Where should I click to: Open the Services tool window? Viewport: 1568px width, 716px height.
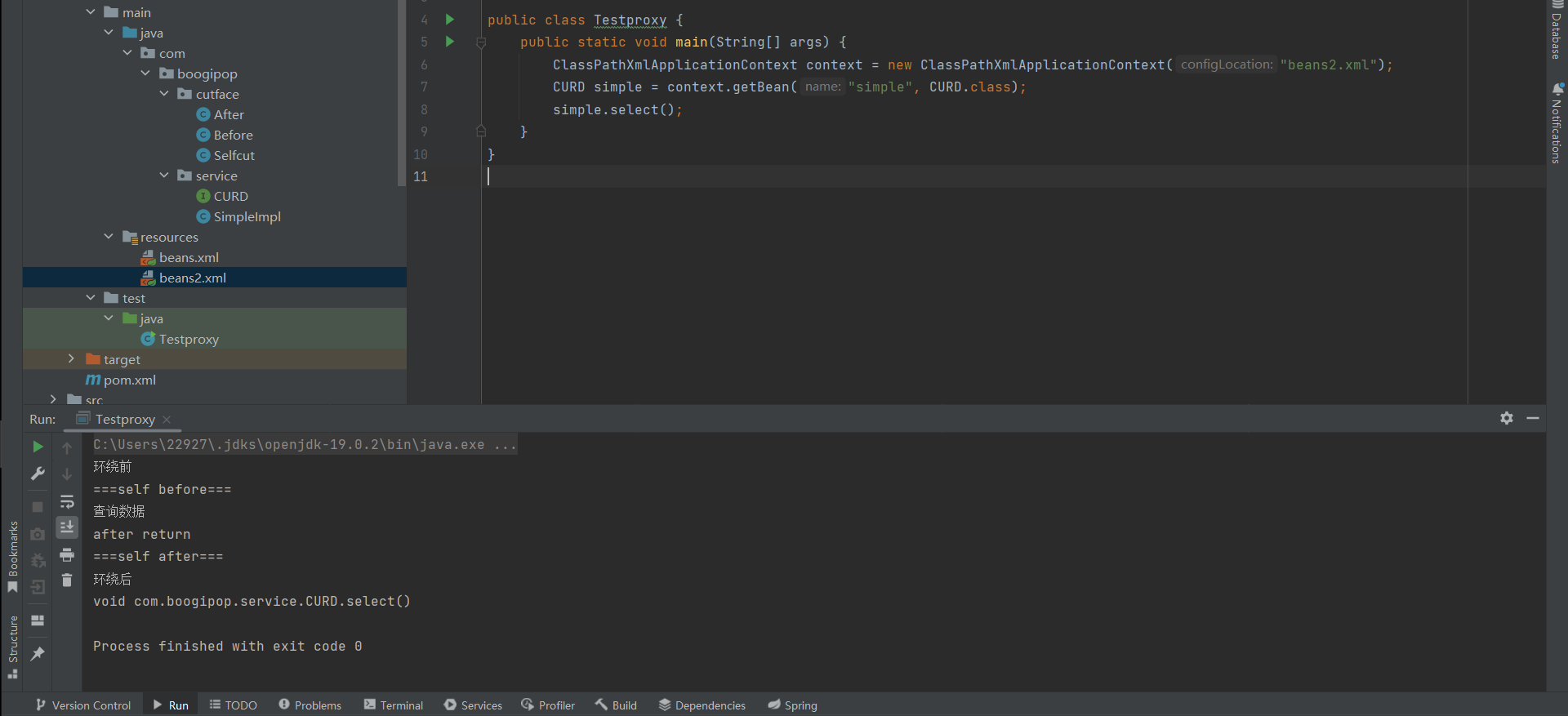pyautogui.click(x=473, y=705)
